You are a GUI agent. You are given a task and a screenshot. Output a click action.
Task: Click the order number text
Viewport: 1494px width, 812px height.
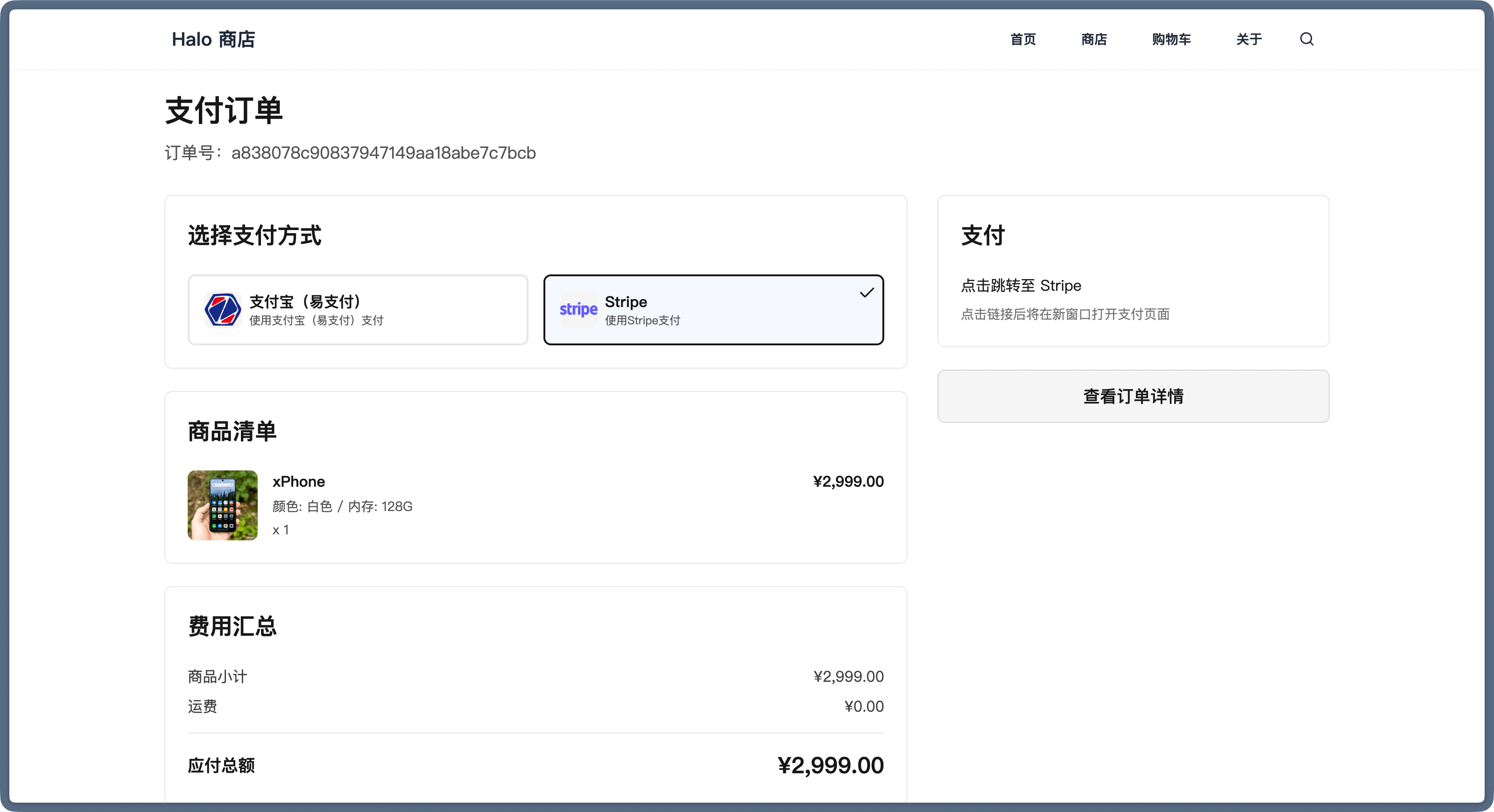coord(383,153)
